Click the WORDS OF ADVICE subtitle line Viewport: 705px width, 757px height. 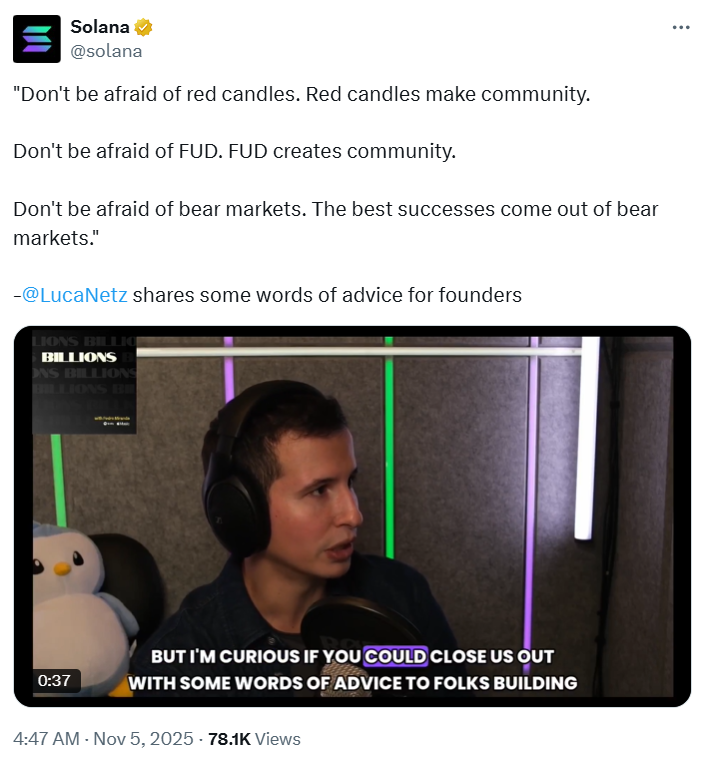[352, 683]
